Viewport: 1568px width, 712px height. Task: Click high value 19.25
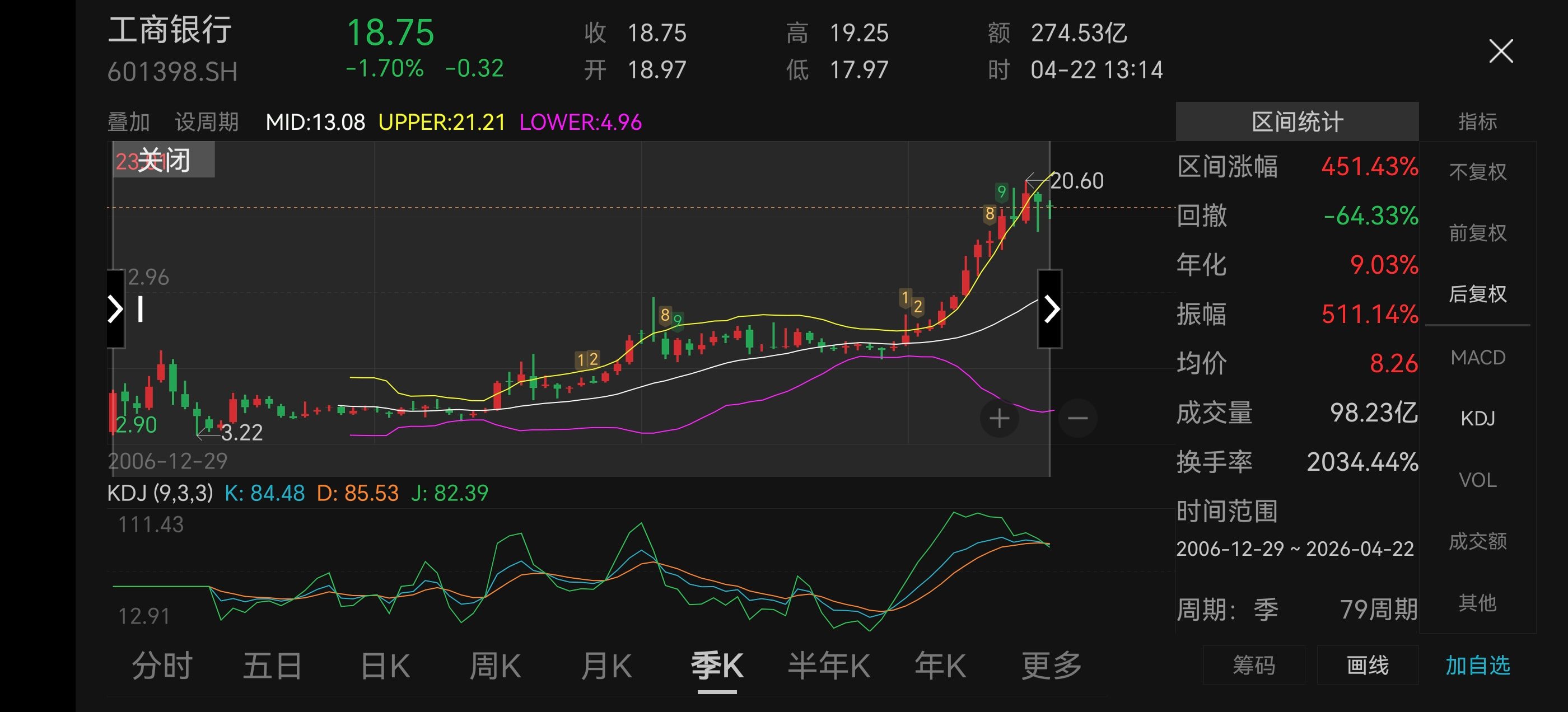859,33
